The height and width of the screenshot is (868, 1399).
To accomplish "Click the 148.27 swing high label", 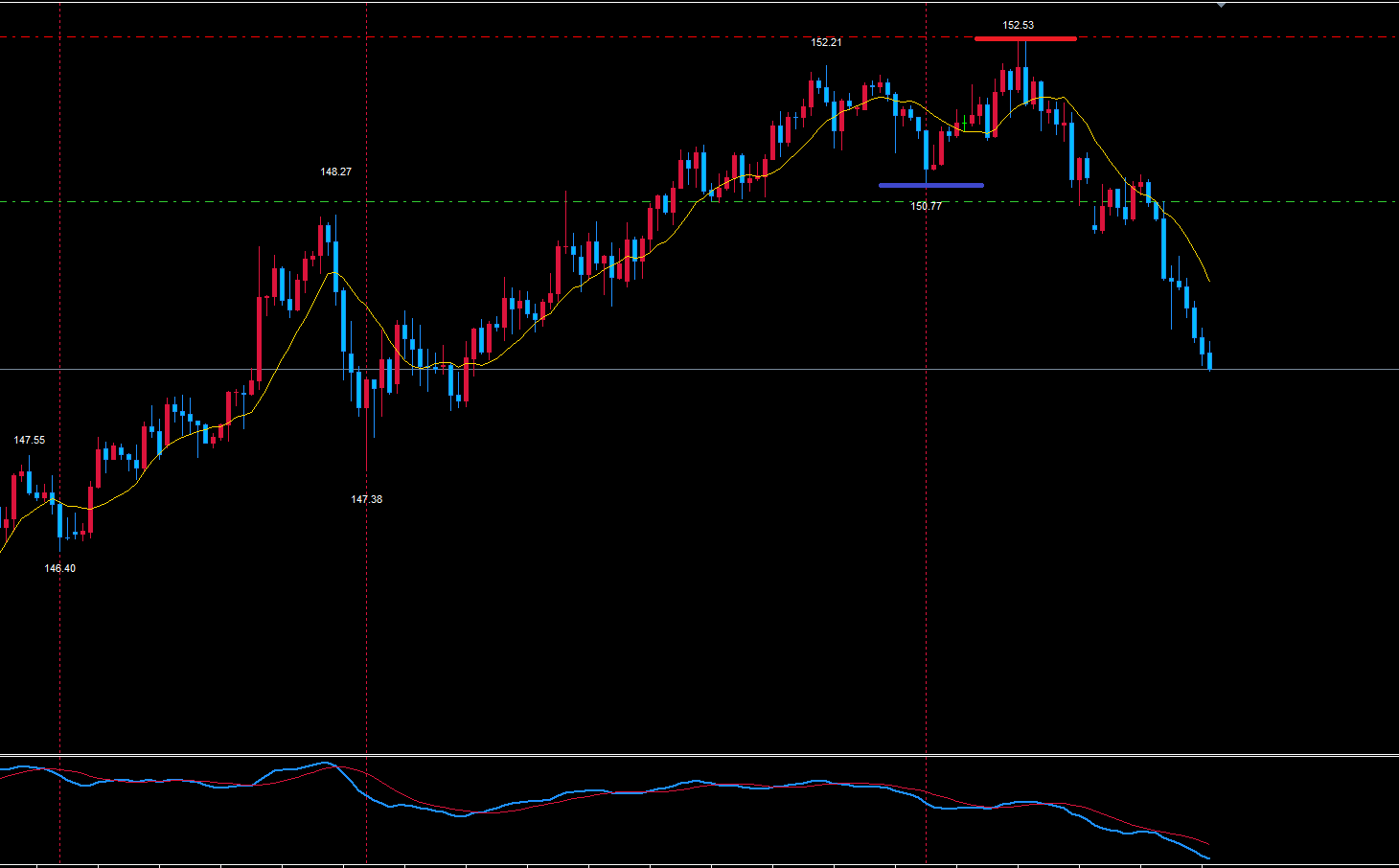I will 335,171.
